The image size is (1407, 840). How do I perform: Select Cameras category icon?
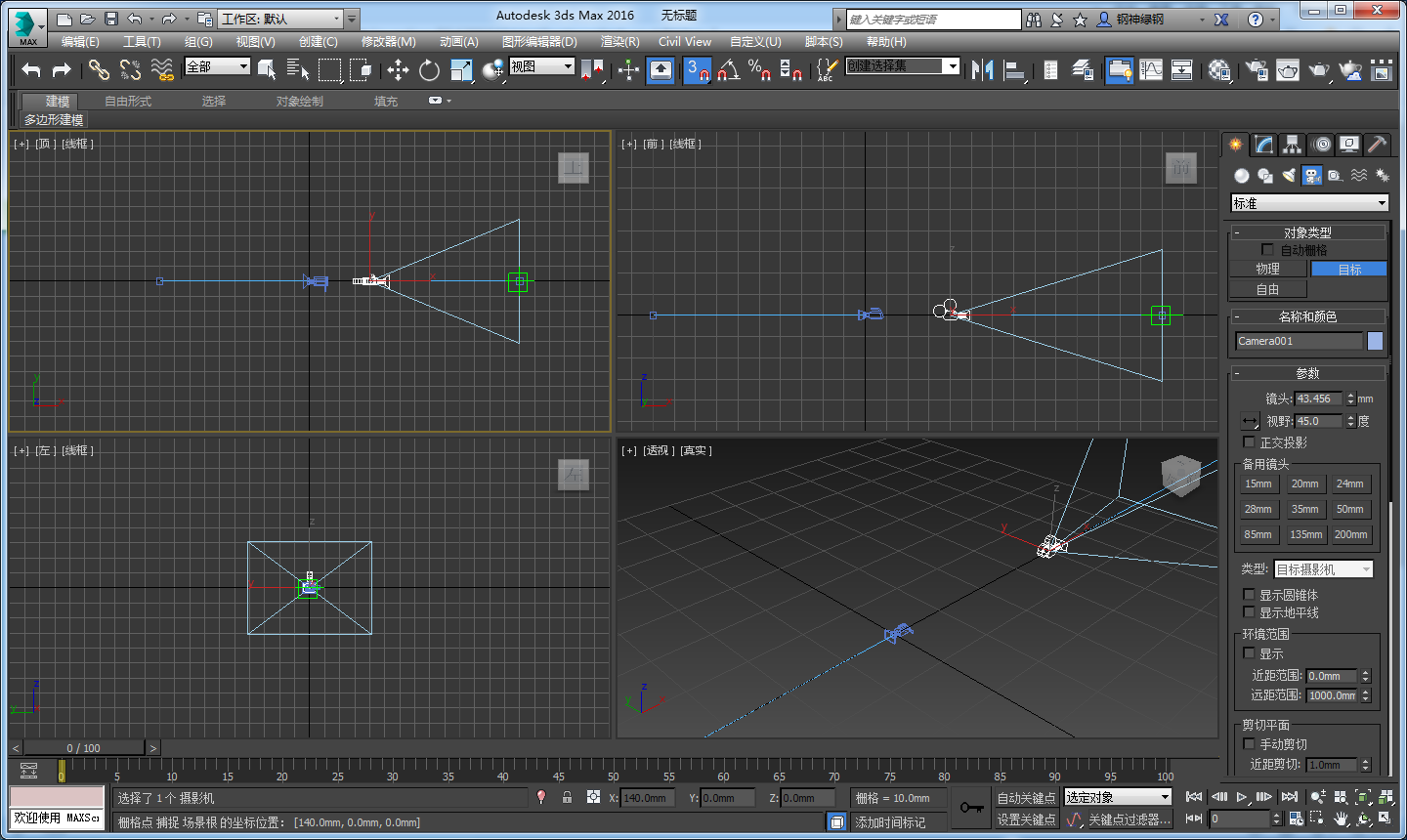click(1312, 176)
